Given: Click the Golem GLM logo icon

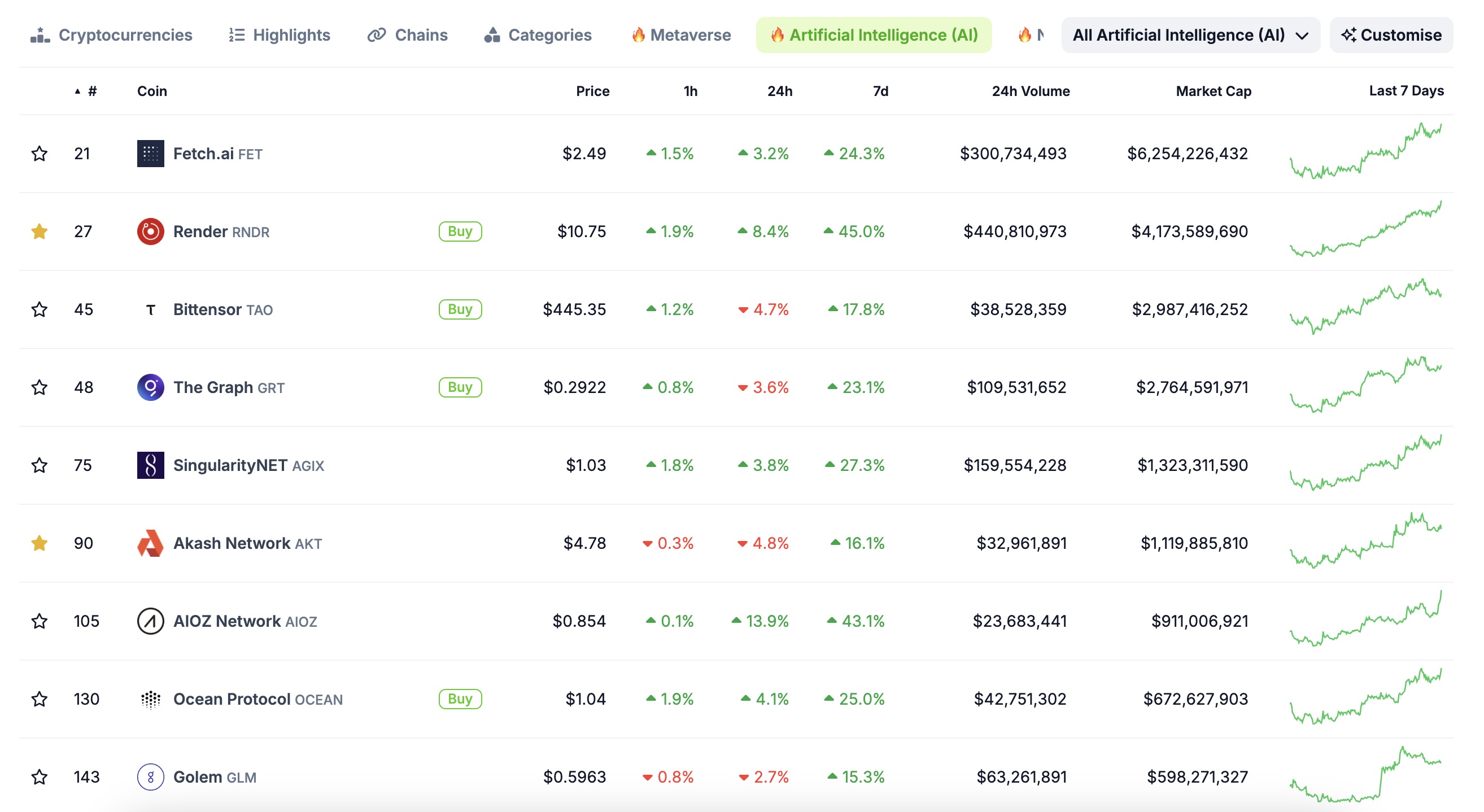Looking at the screenshot, I should (150, 777).
